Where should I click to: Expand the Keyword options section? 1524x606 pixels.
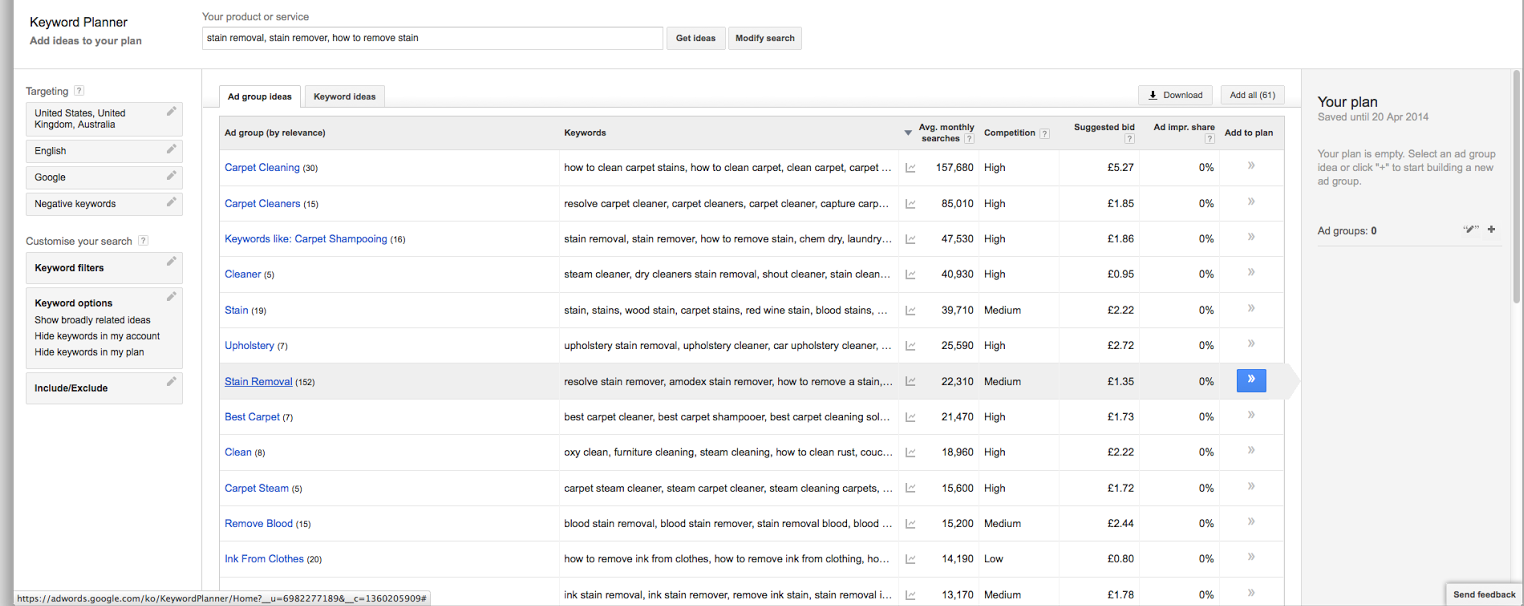point(74,303)
